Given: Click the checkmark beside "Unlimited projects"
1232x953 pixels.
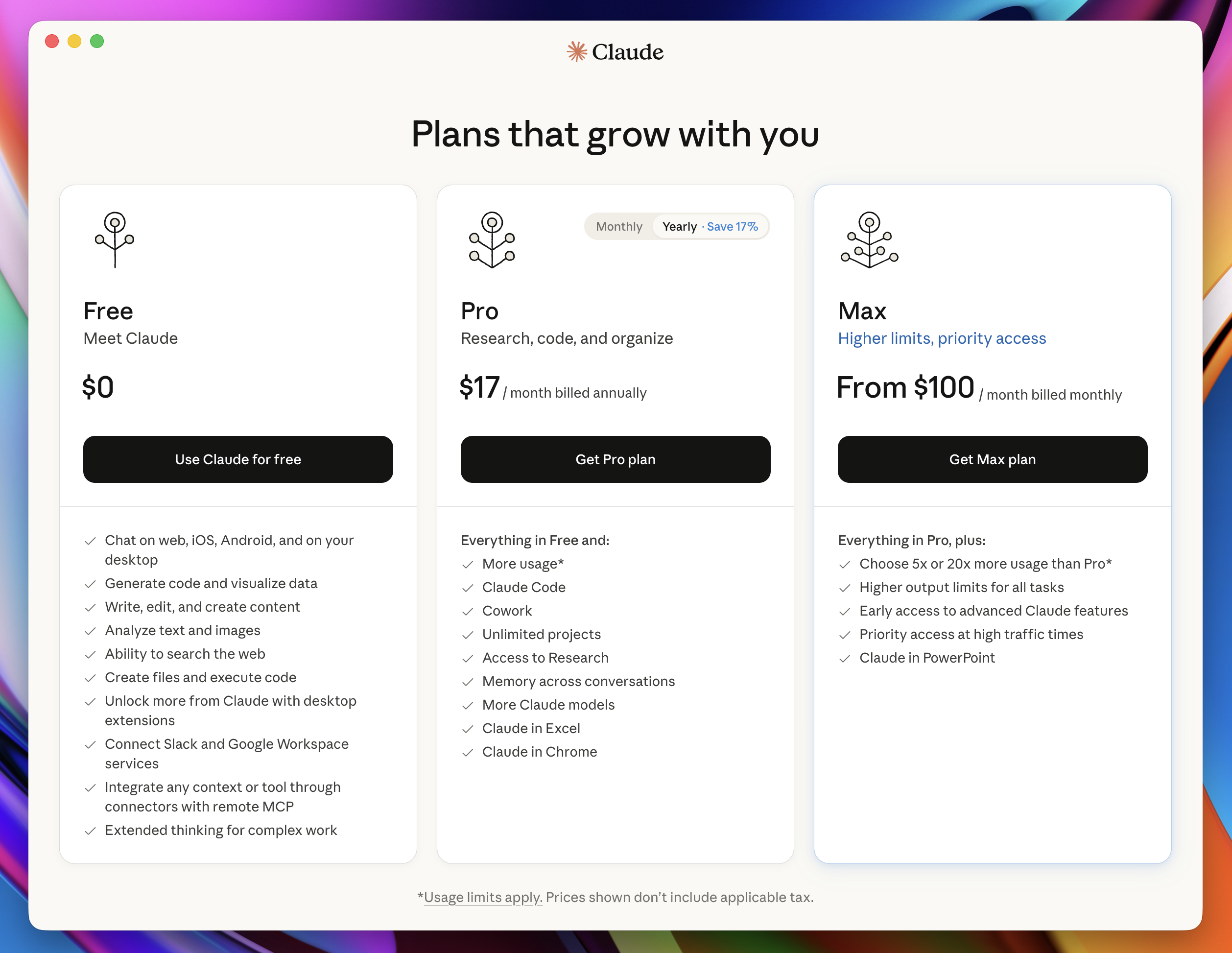Looking at the screenshot, I should pyautogui.click(x=468, y=635).
